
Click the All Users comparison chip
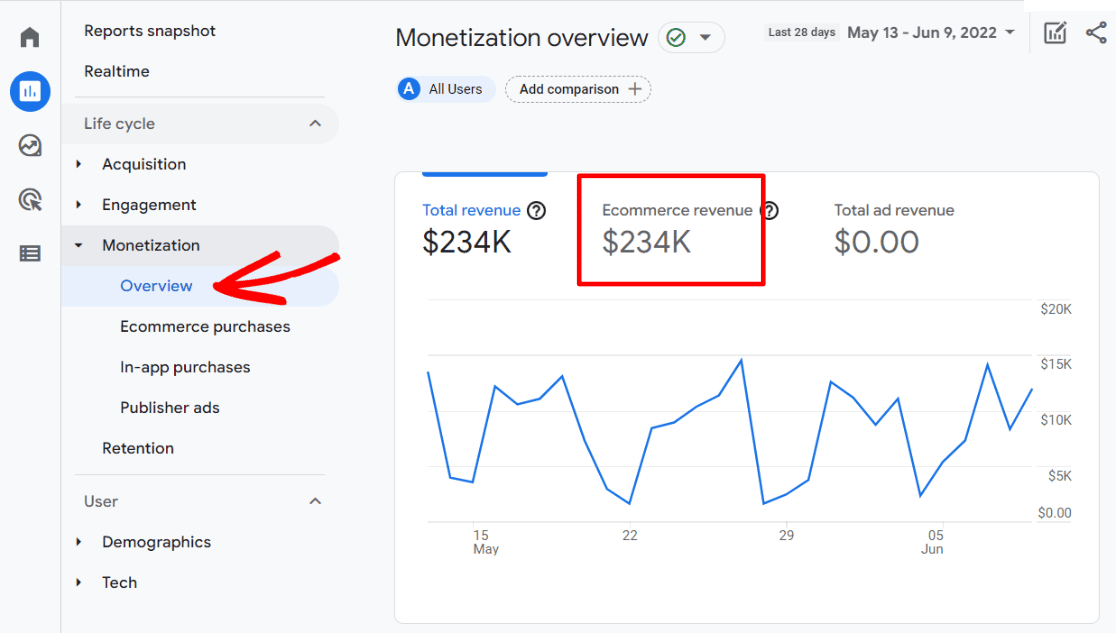[444, 89]
